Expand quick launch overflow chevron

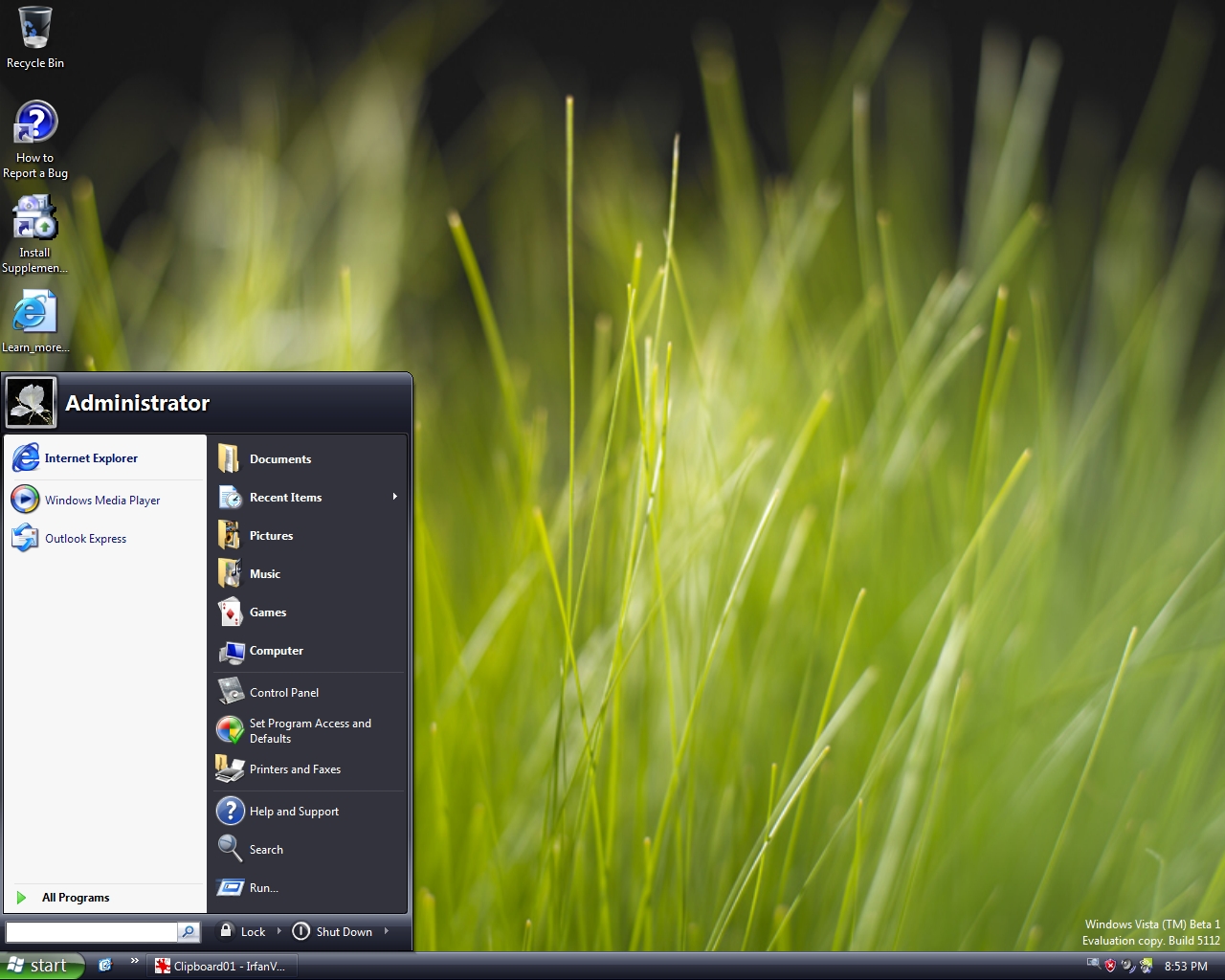[135, 961]
